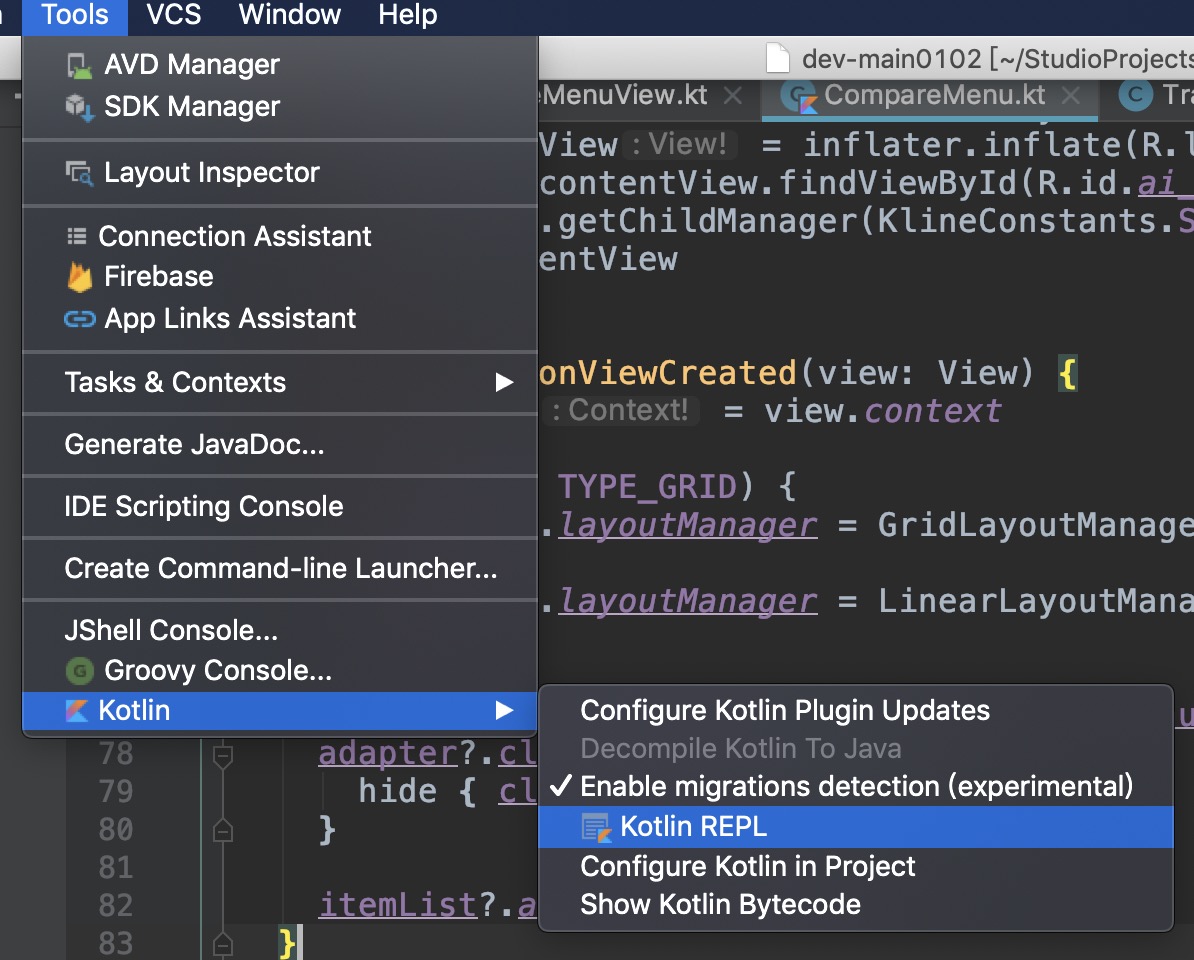Click layoutManager before GridLayoutManager
This screenshot has height=960, width=1194.
tap(688, 526)
